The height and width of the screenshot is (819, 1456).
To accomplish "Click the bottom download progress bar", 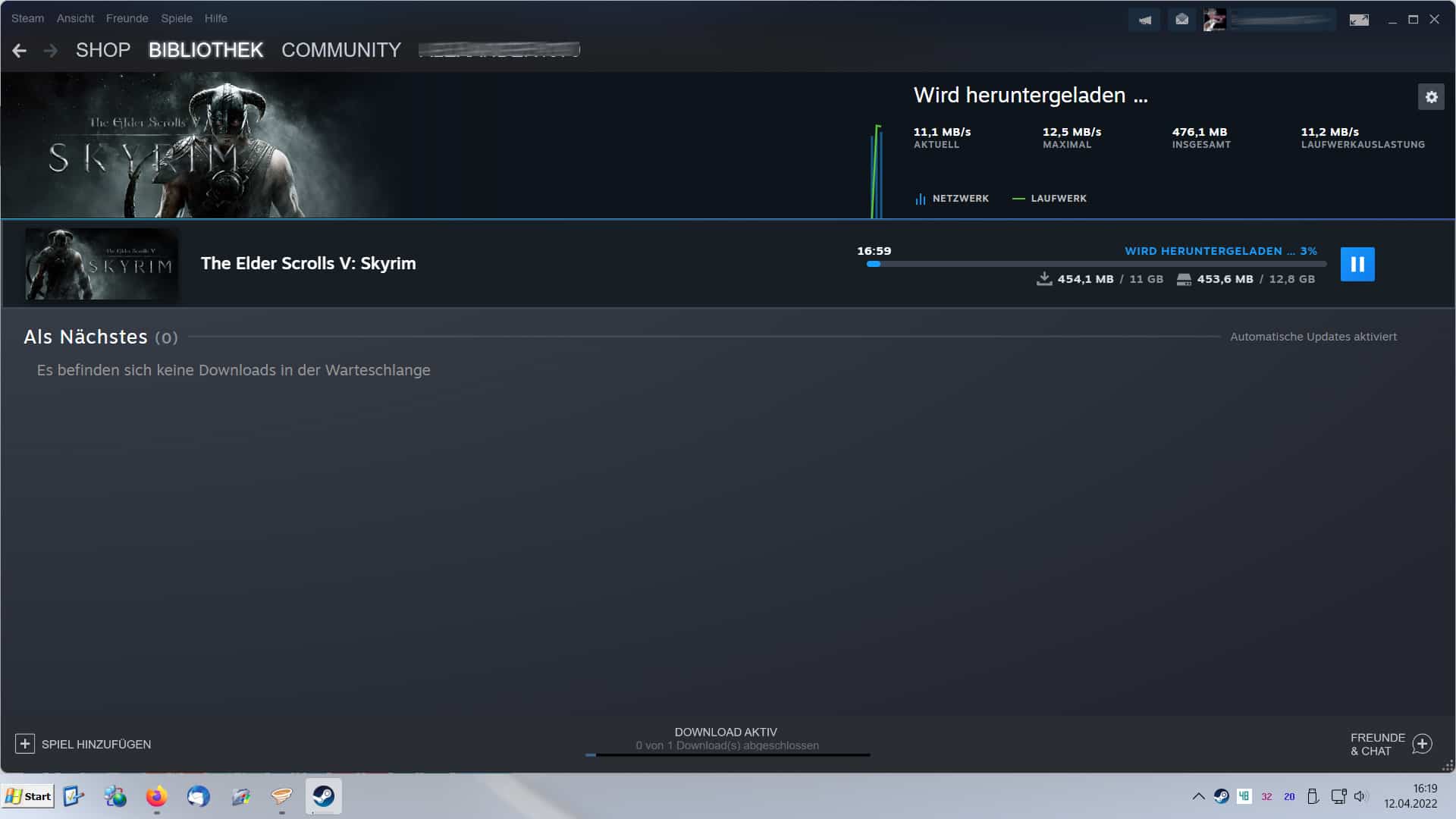I will tap(727, 755).
